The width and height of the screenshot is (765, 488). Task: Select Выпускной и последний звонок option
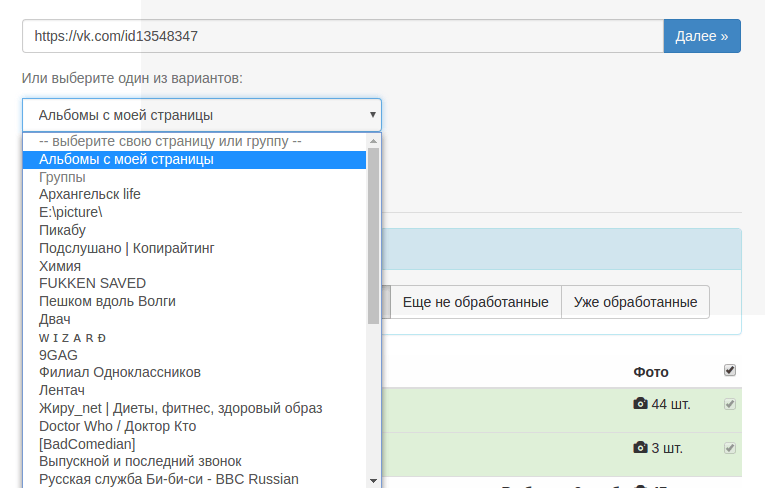click(x=194, y=462)
